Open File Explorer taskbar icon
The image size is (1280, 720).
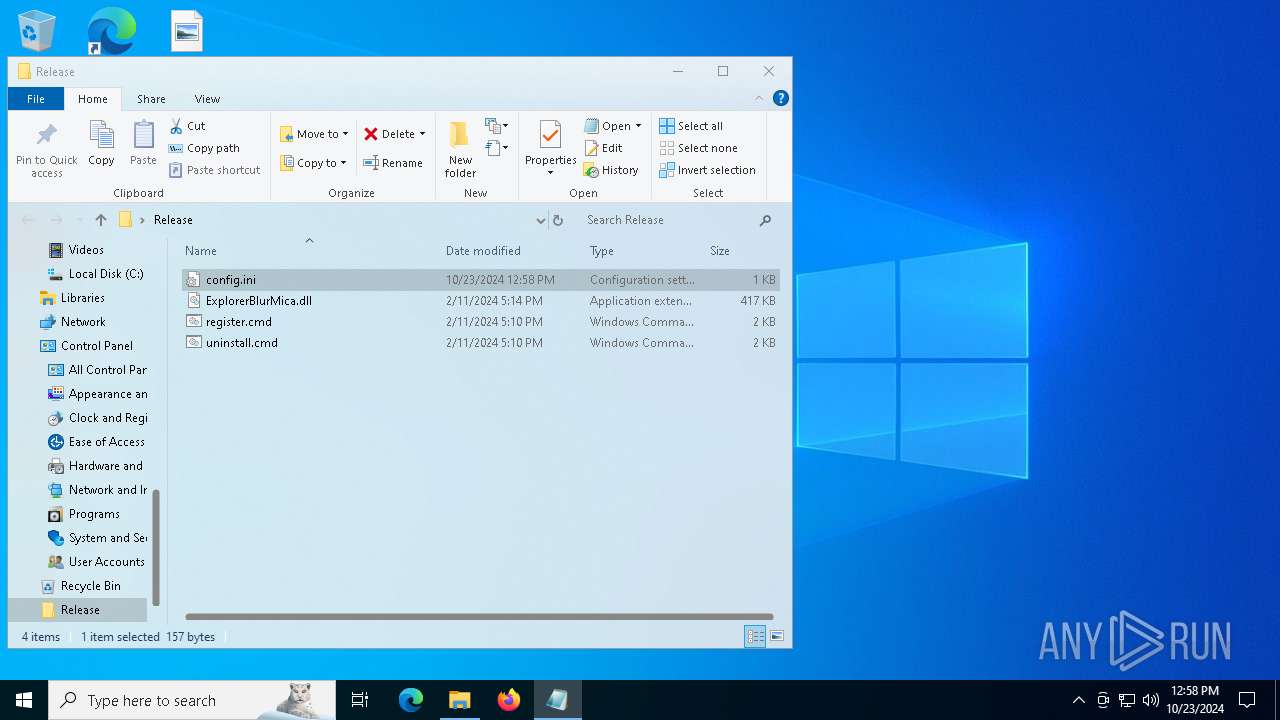coord(460,700)
